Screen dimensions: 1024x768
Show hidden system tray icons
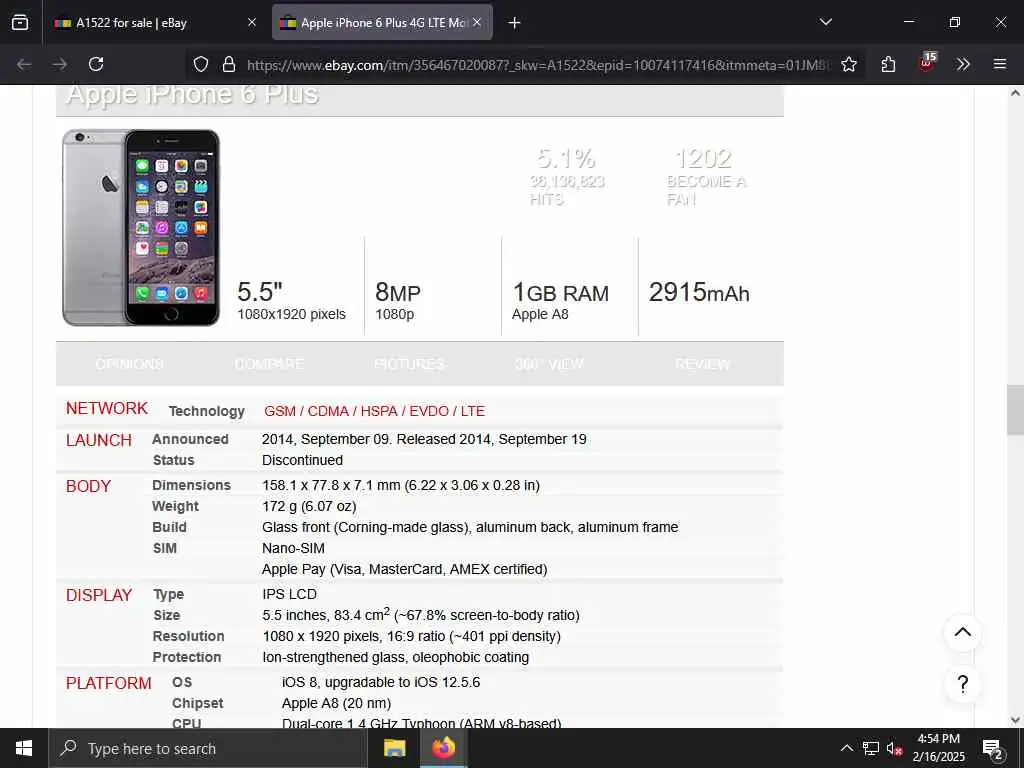846,748
